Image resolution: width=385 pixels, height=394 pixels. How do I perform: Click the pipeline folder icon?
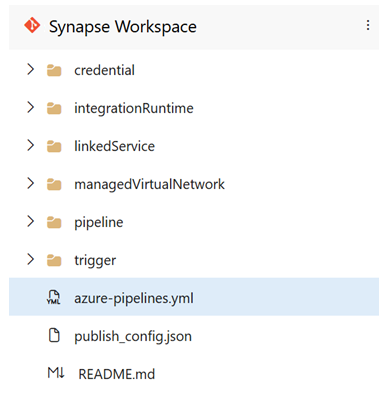click(x=54, y=222)
